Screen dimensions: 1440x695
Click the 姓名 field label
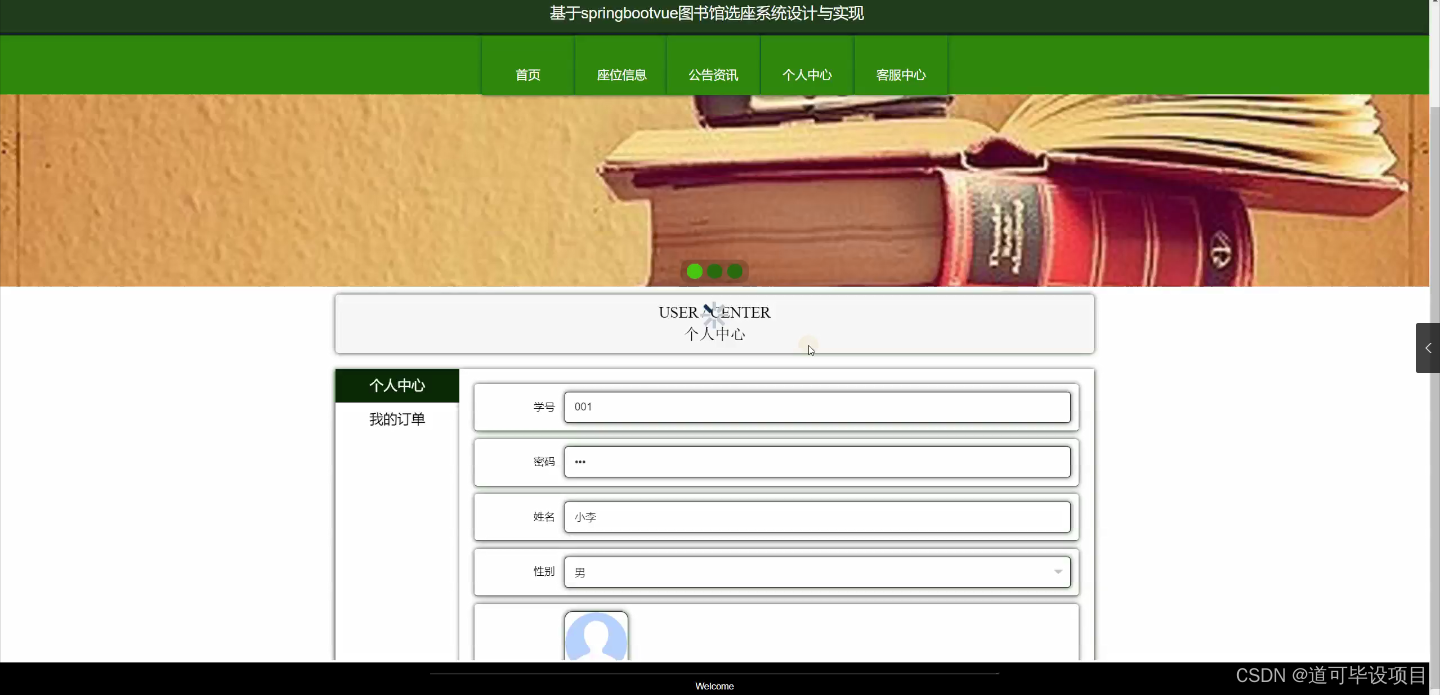(x=544, y=517)
